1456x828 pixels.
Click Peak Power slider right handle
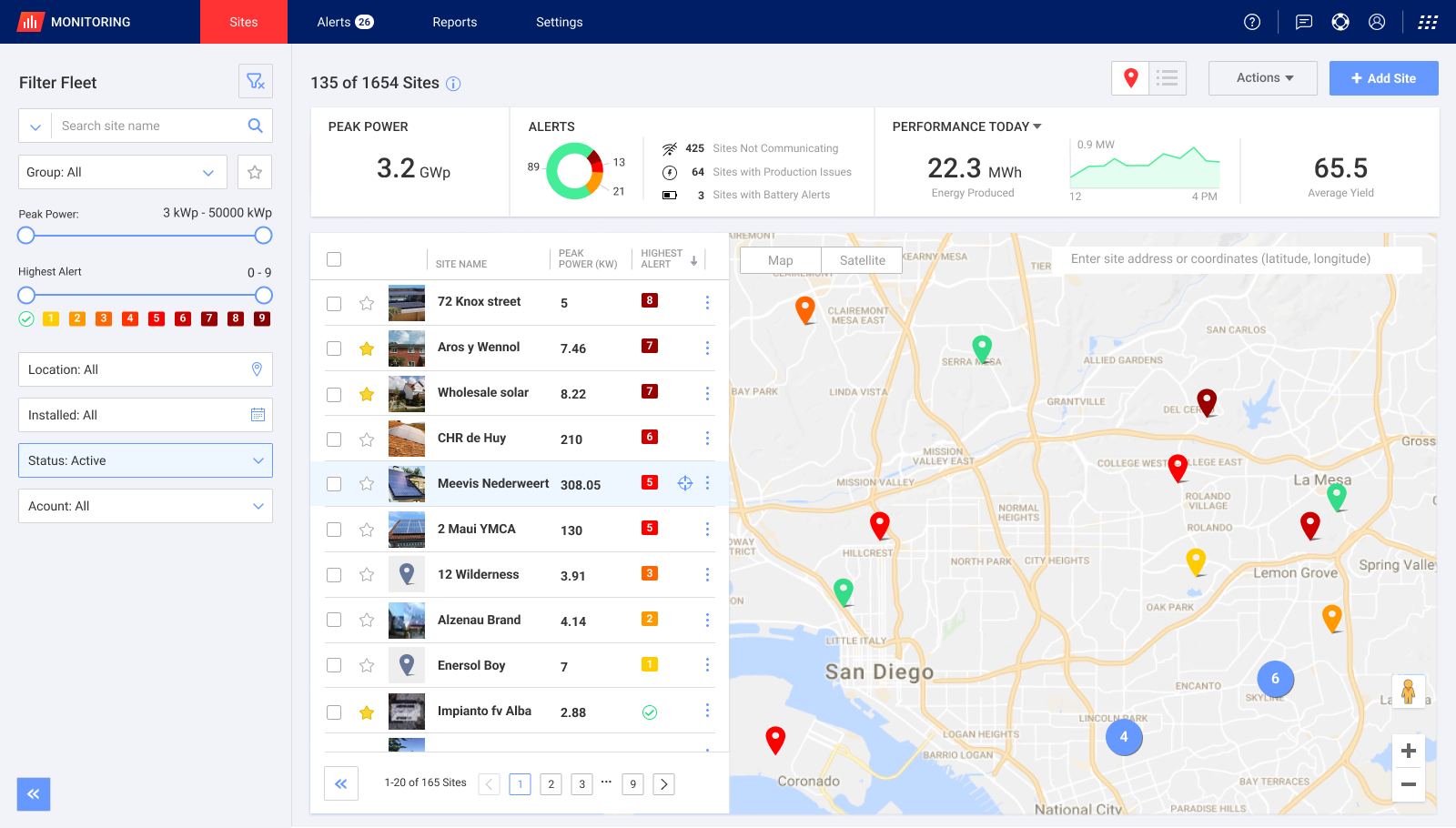click(263, 236)
